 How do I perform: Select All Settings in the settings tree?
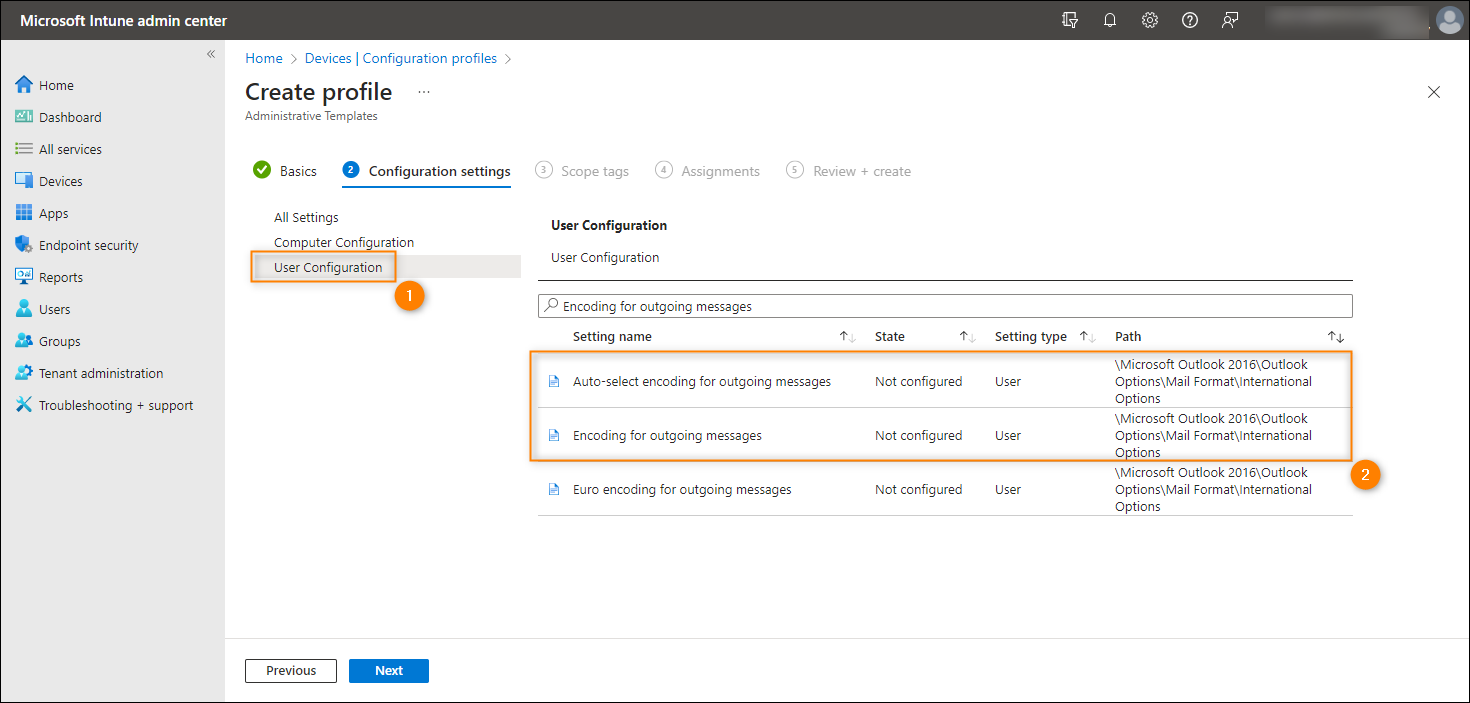(306, 217)
